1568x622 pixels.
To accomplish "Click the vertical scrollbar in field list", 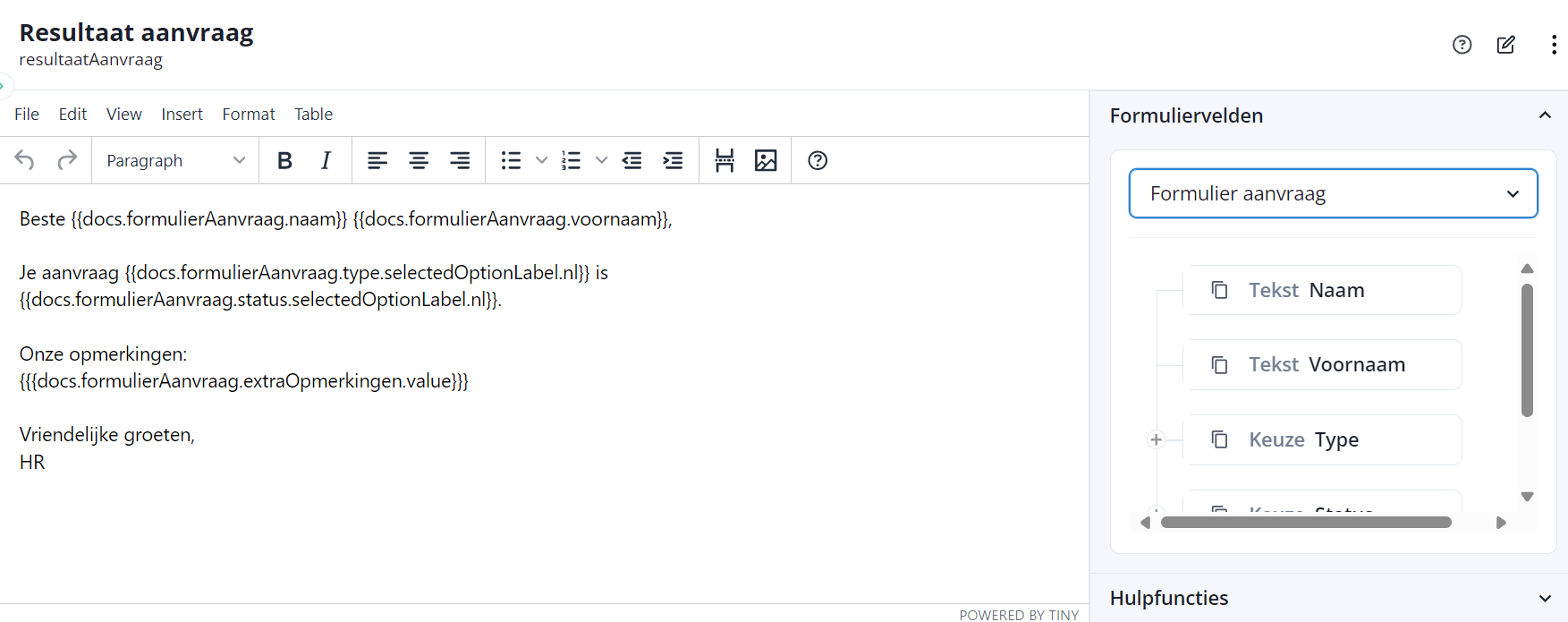I will (x=1527, y=350).
